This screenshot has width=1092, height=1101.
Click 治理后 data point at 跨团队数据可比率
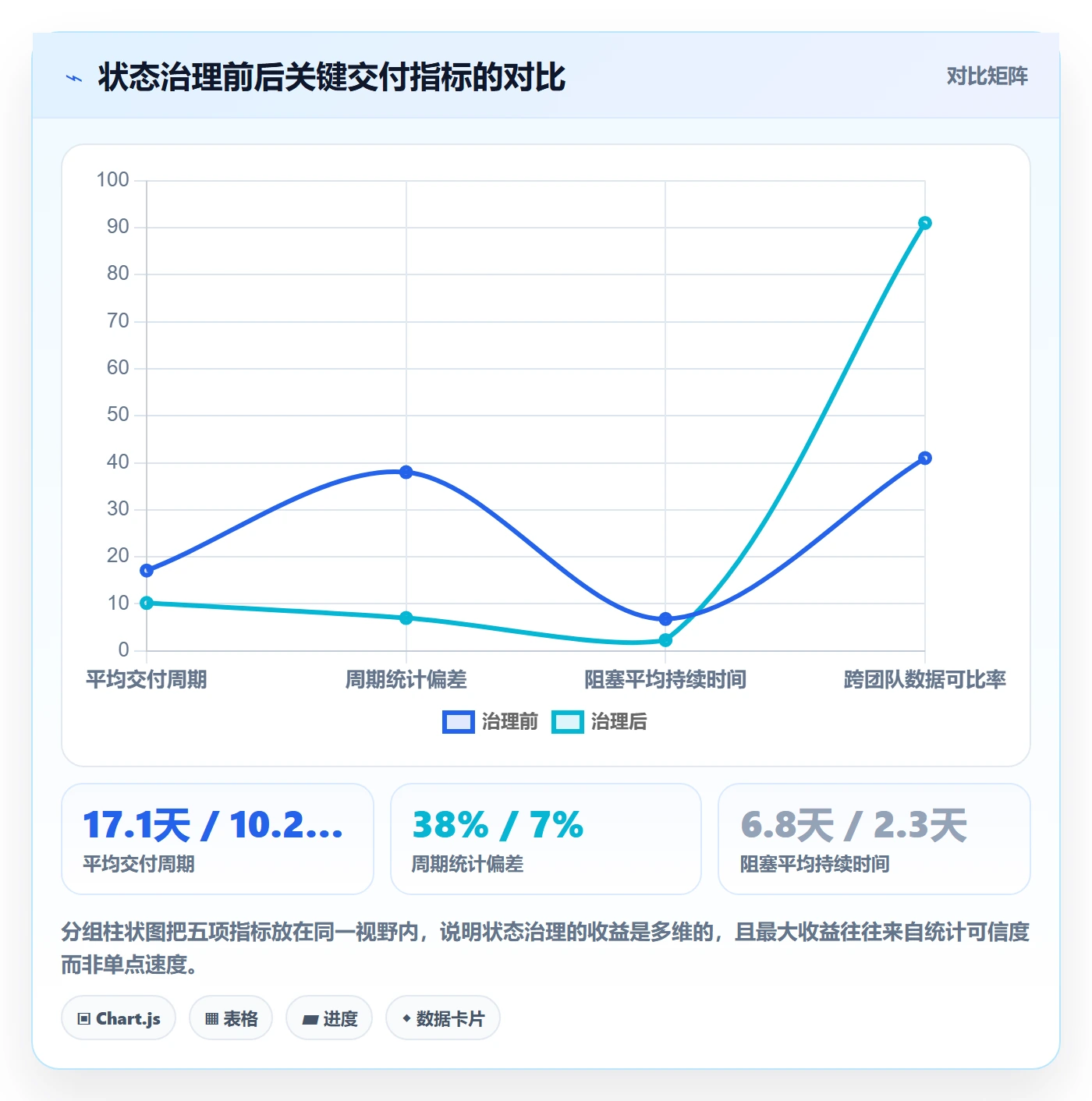[x=925, y=223]
